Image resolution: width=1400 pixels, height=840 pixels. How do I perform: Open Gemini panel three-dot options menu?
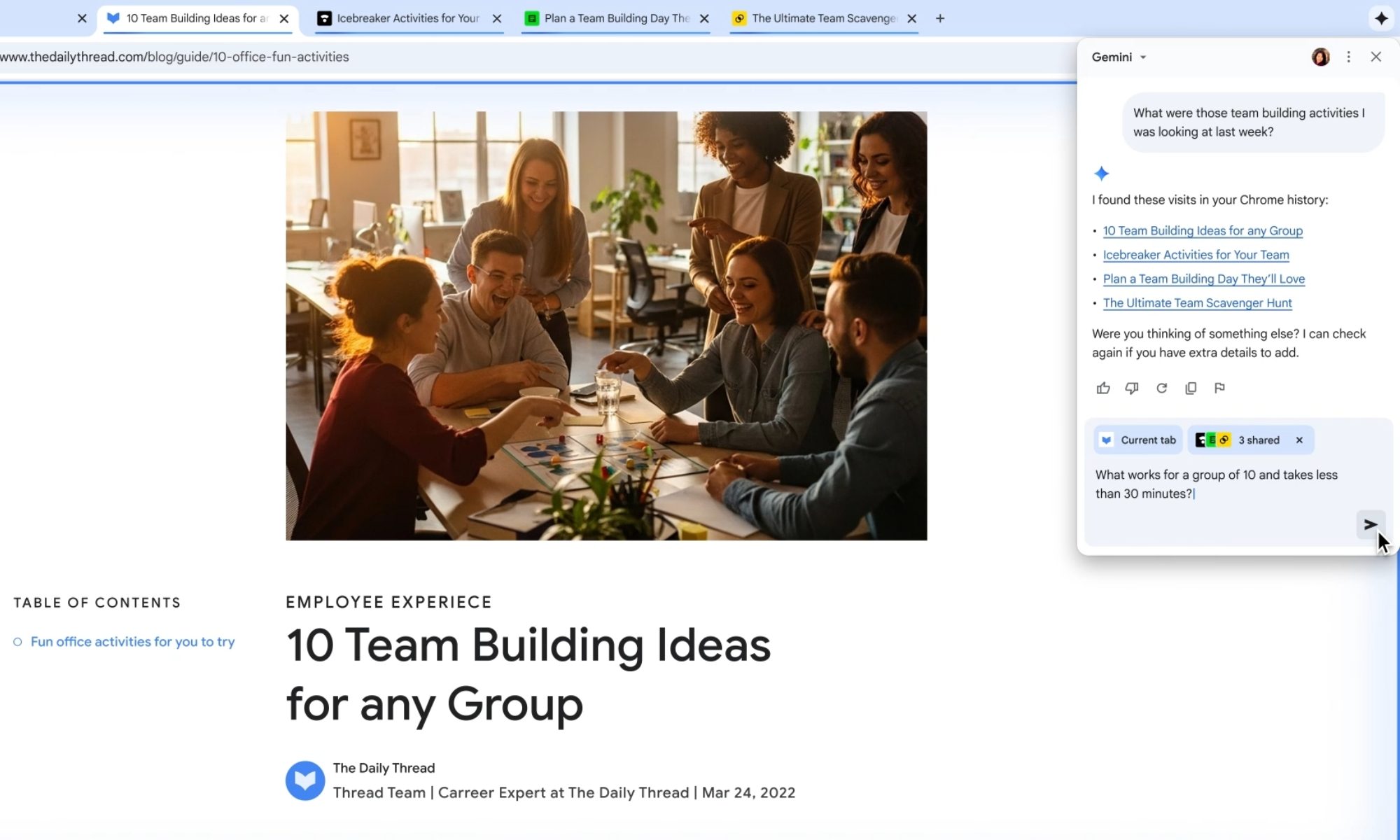pyautogui.click(x=1348, y=57)
